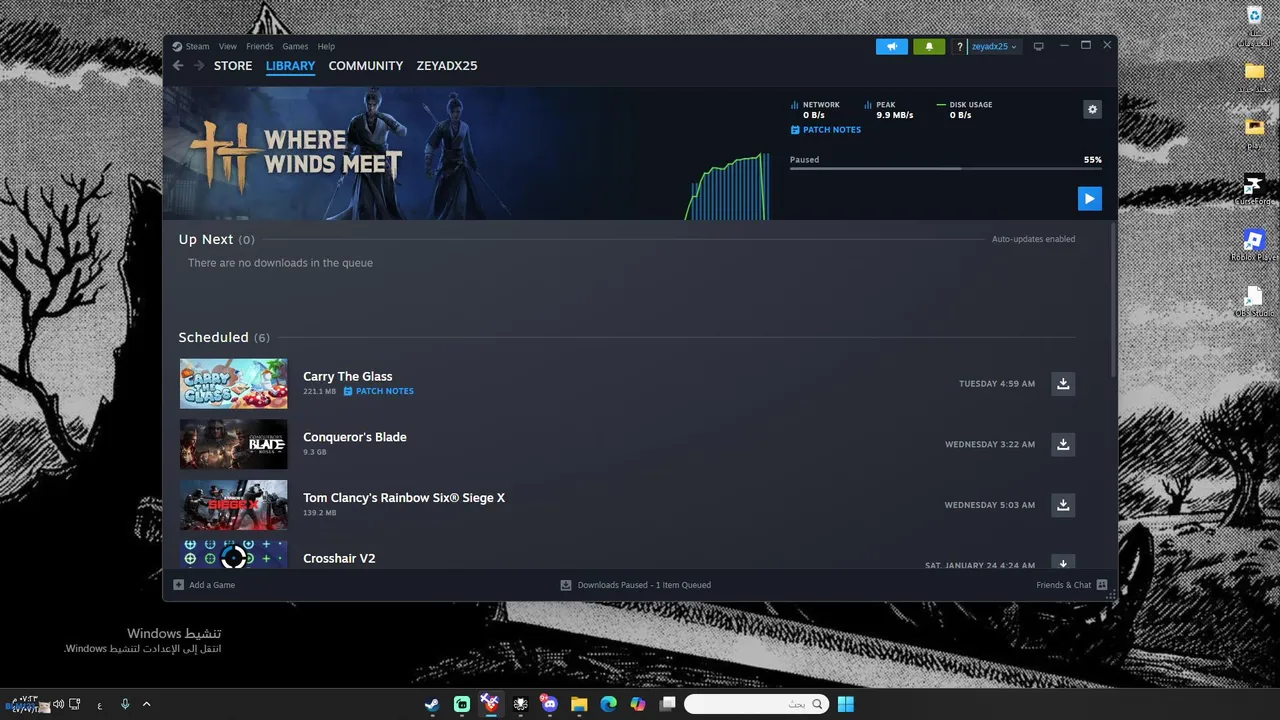Viewport: 1280px width, 720px height.
Task: Open Discord from the taskbar
Action: tap(549, 704)
